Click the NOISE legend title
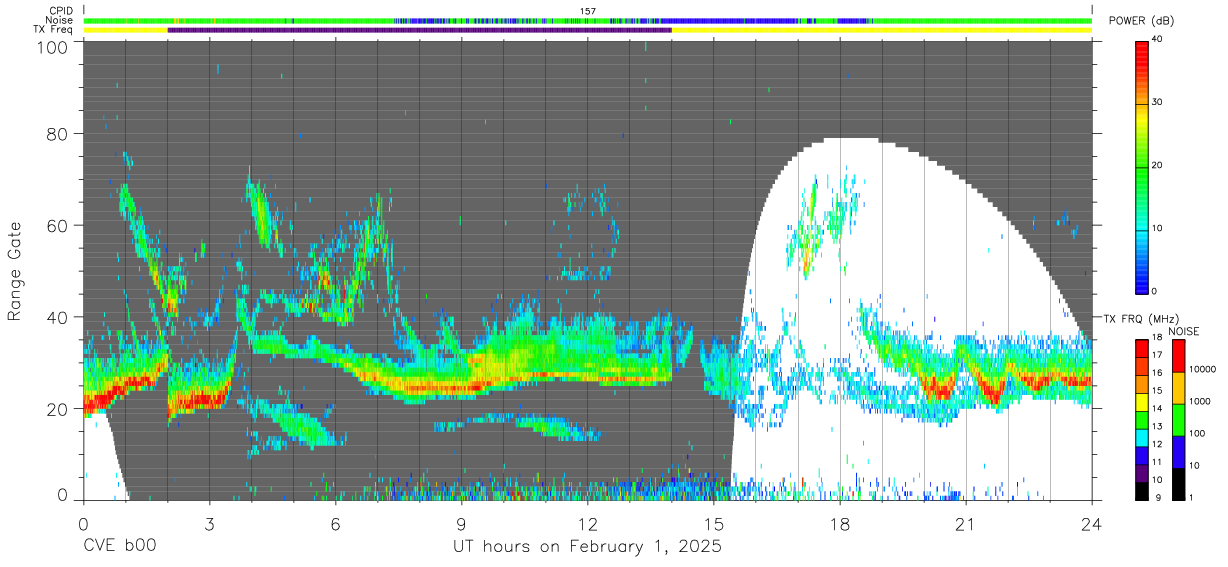The height and width of the screenshot is (567, 1228). tap(1186, 331)
